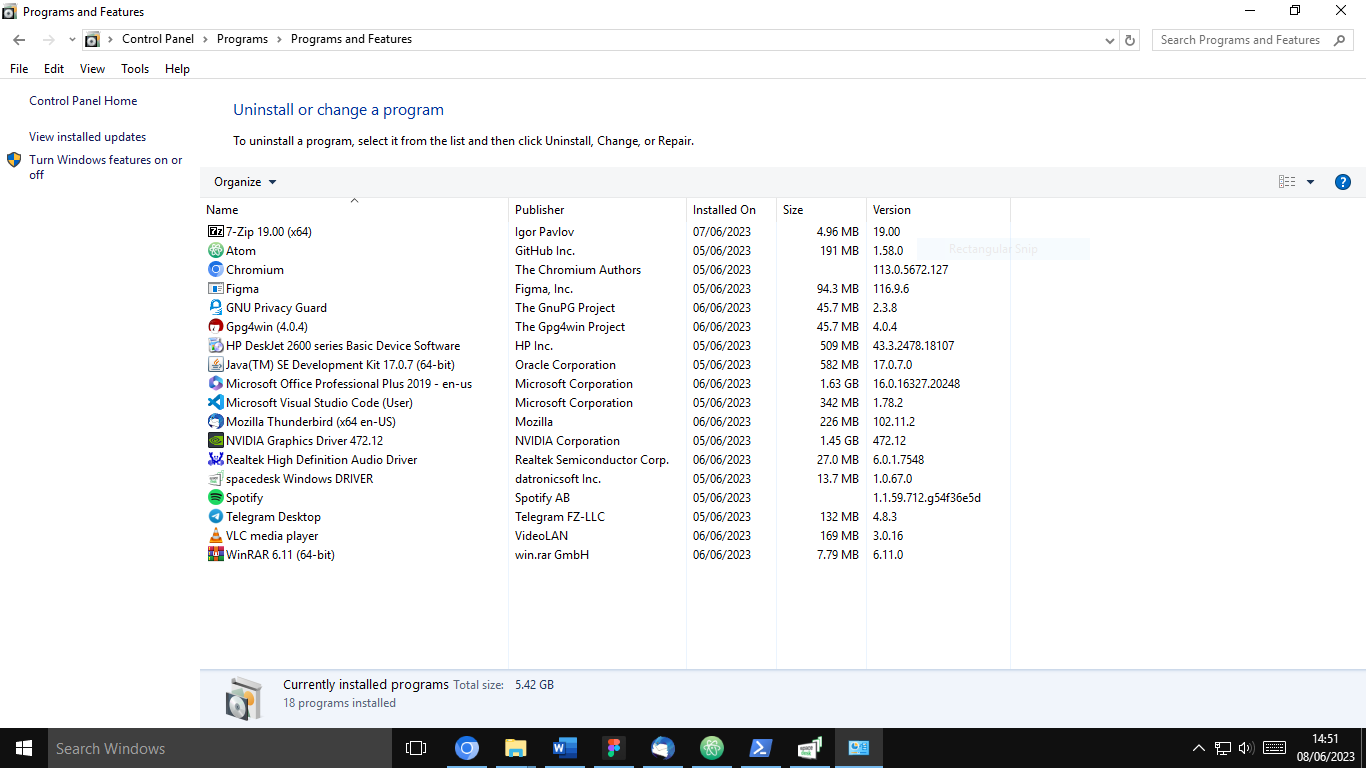Click the Chromium icon in program list

tap(215, 269)
